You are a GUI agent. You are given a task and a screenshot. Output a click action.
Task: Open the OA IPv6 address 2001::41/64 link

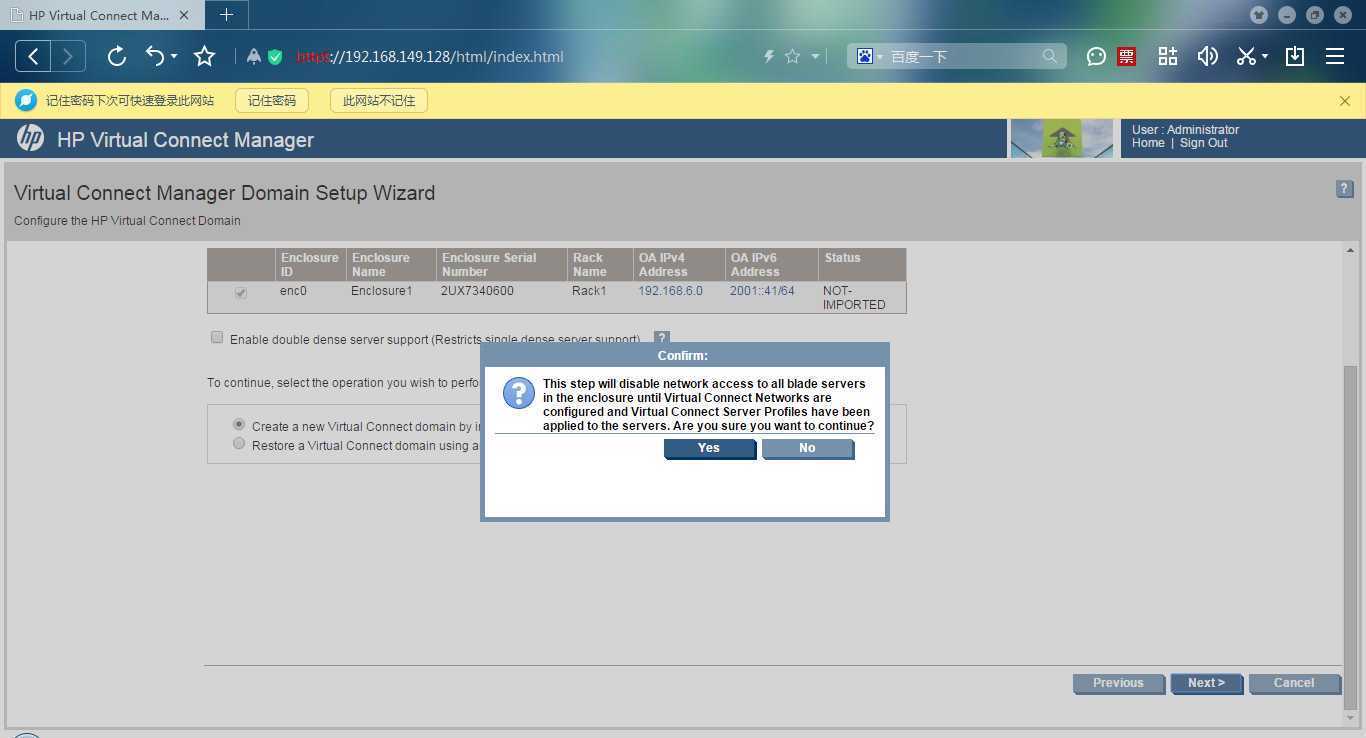click(762, 291)
